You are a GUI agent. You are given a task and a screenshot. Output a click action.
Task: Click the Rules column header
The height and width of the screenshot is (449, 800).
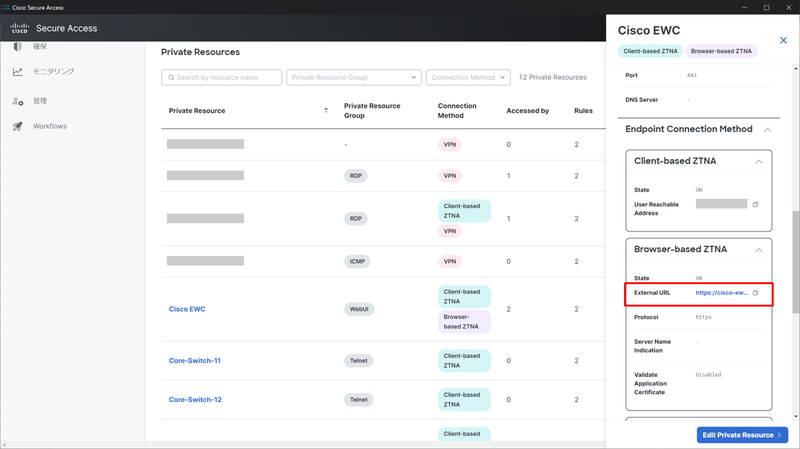tap(583, 111)
